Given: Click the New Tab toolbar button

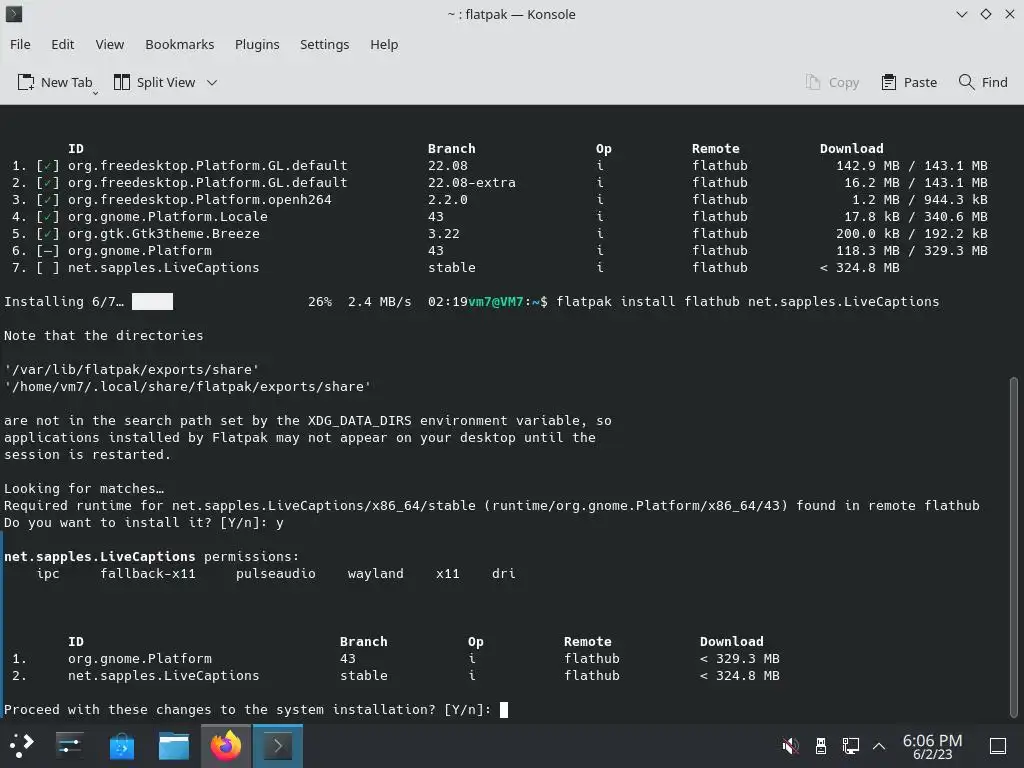Looking at the screenshot, I should click(x=56, y=82).
